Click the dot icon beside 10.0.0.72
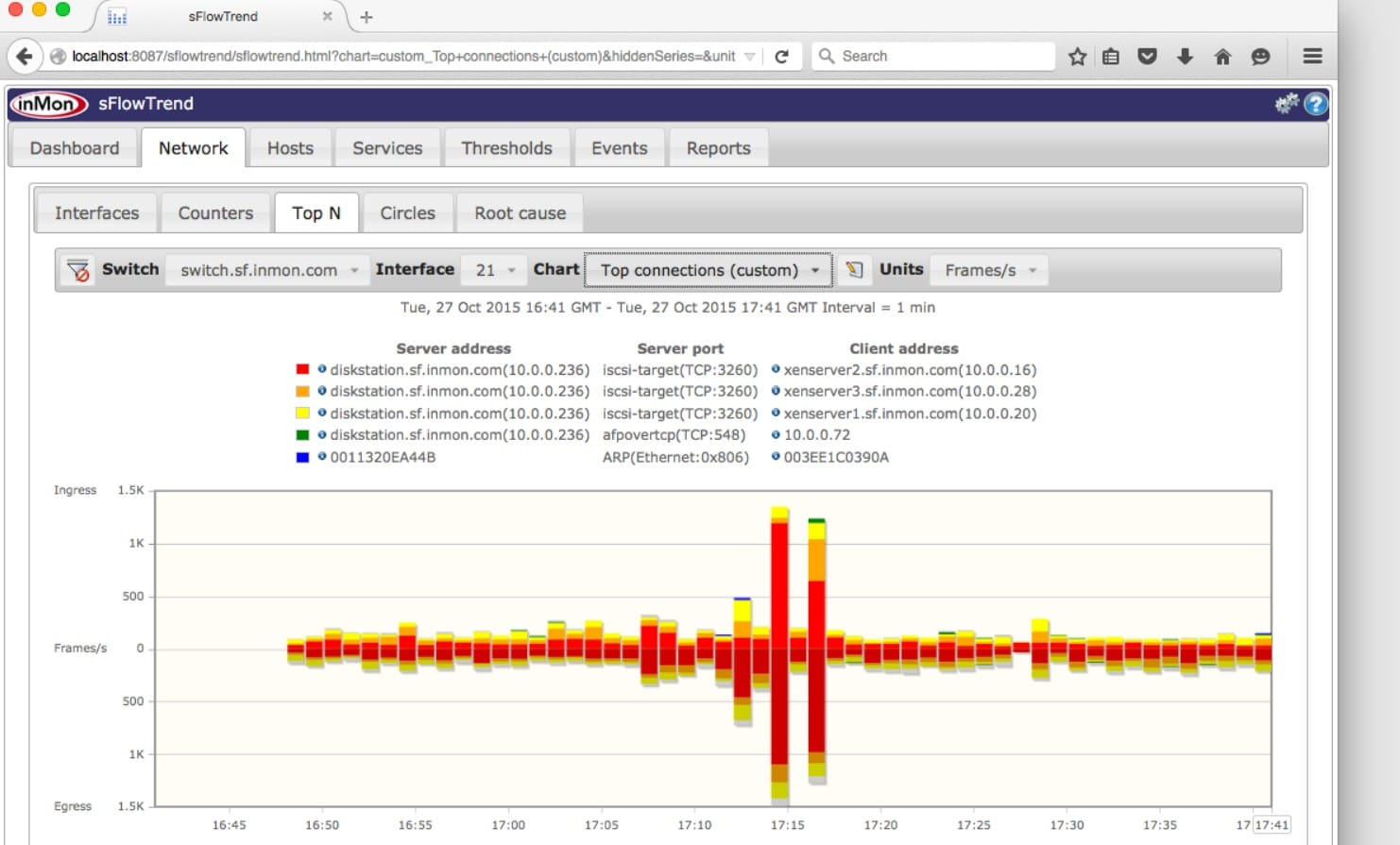 point(776,434)
